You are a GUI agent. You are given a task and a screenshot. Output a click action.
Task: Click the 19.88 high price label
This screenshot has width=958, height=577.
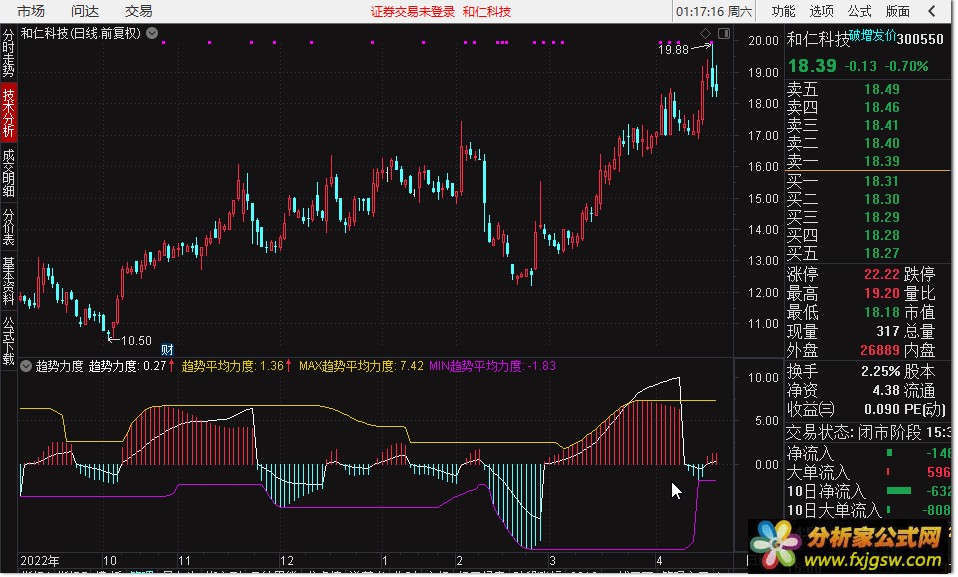pos(673,50)
